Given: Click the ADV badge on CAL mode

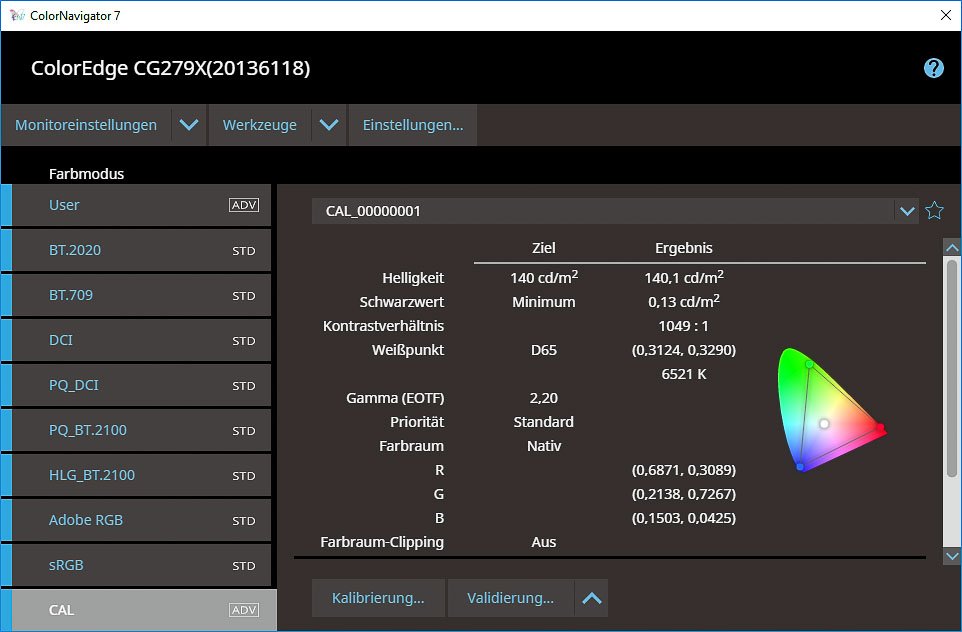Looking at the screenshot, I should click(x=244, y=610).
